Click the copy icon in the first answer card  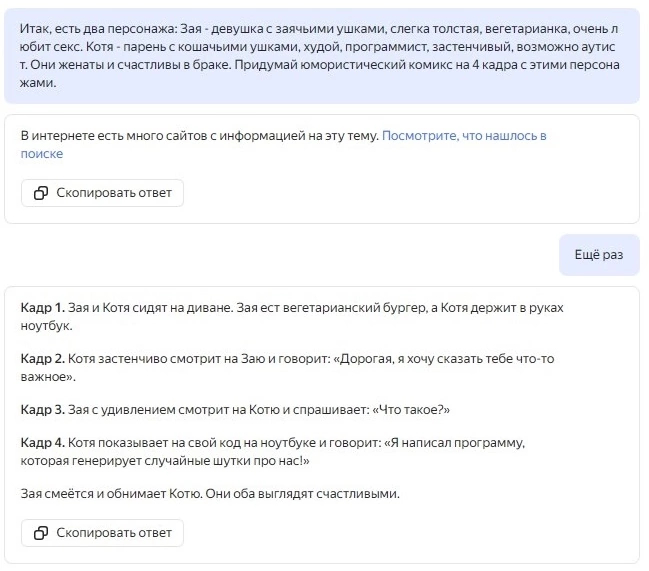[x=41, y=193]
